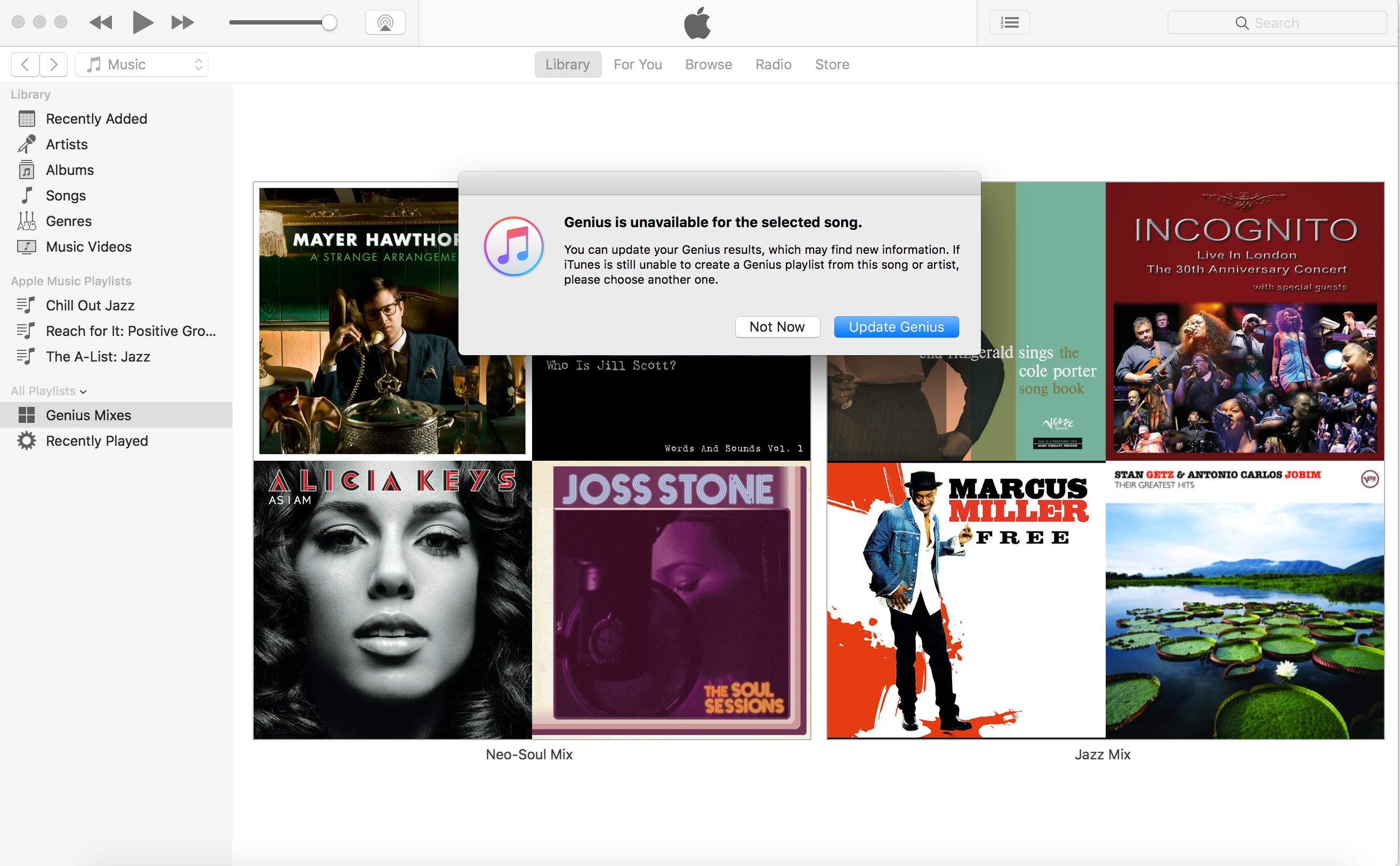
Task: Open Recently Played gear icon
Action: click(x=26, y=441)
